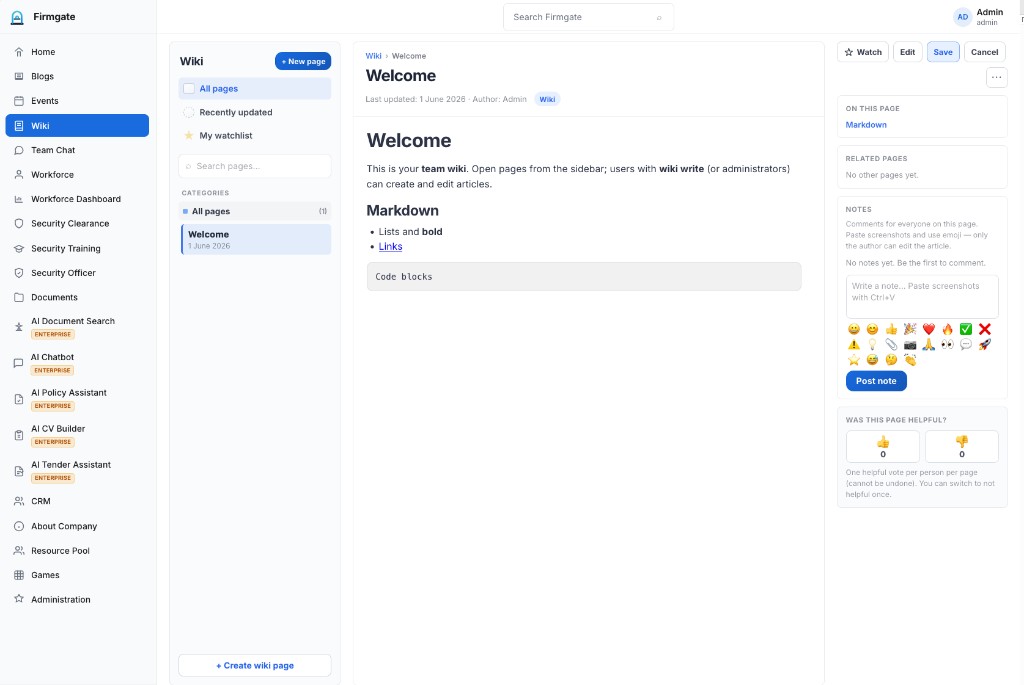Insert the eyes emoji
Image resolution: width=1024 pixels, height=685 pixels.
[947, 344]
